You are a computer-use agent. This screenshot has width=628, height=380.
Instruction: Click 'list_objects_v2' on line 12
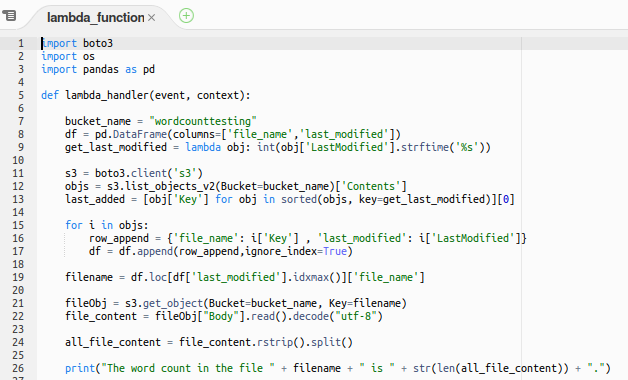click(x=170, y=186)
